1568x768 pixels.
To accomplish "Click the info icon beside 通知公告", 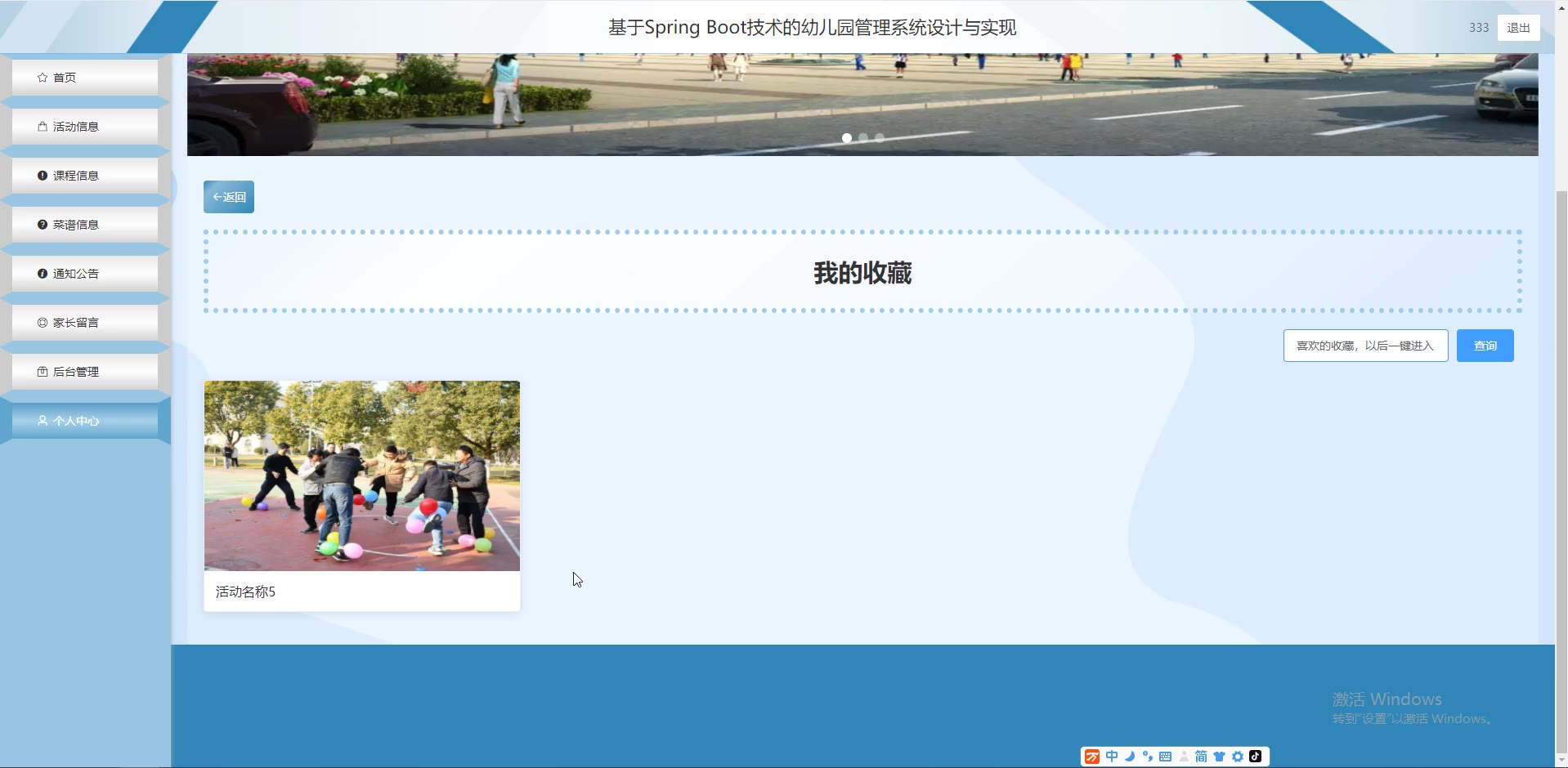I will pyautogui.click(x=43, y=274).
